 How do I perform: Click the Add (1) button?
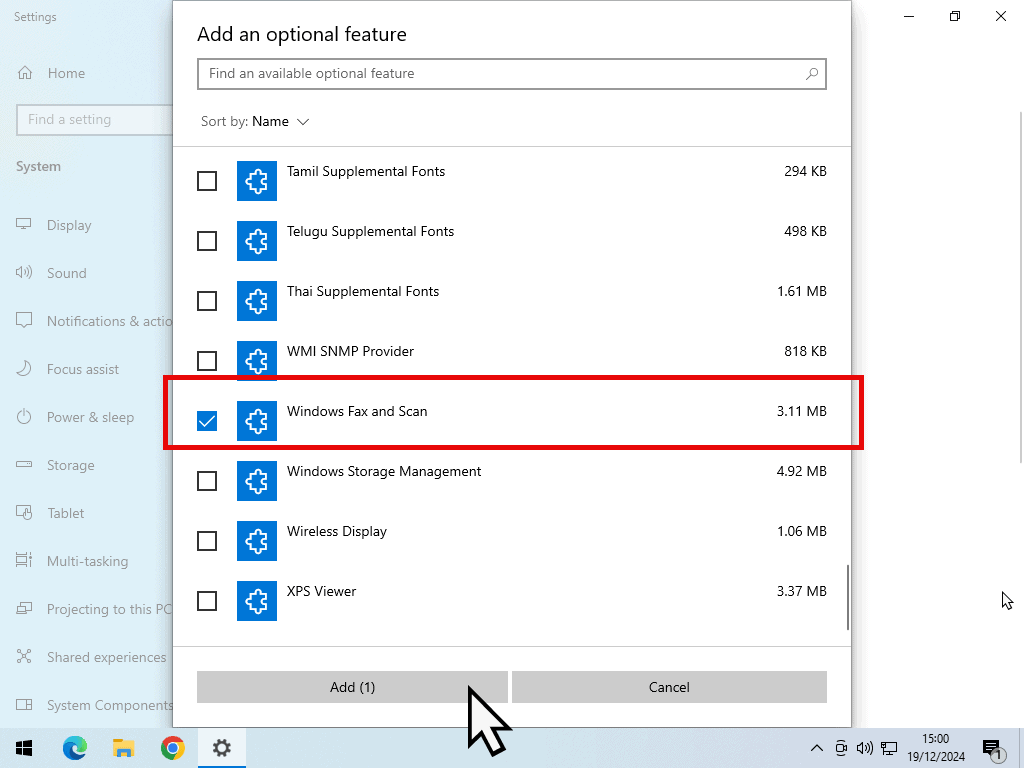tap(352, 687)
